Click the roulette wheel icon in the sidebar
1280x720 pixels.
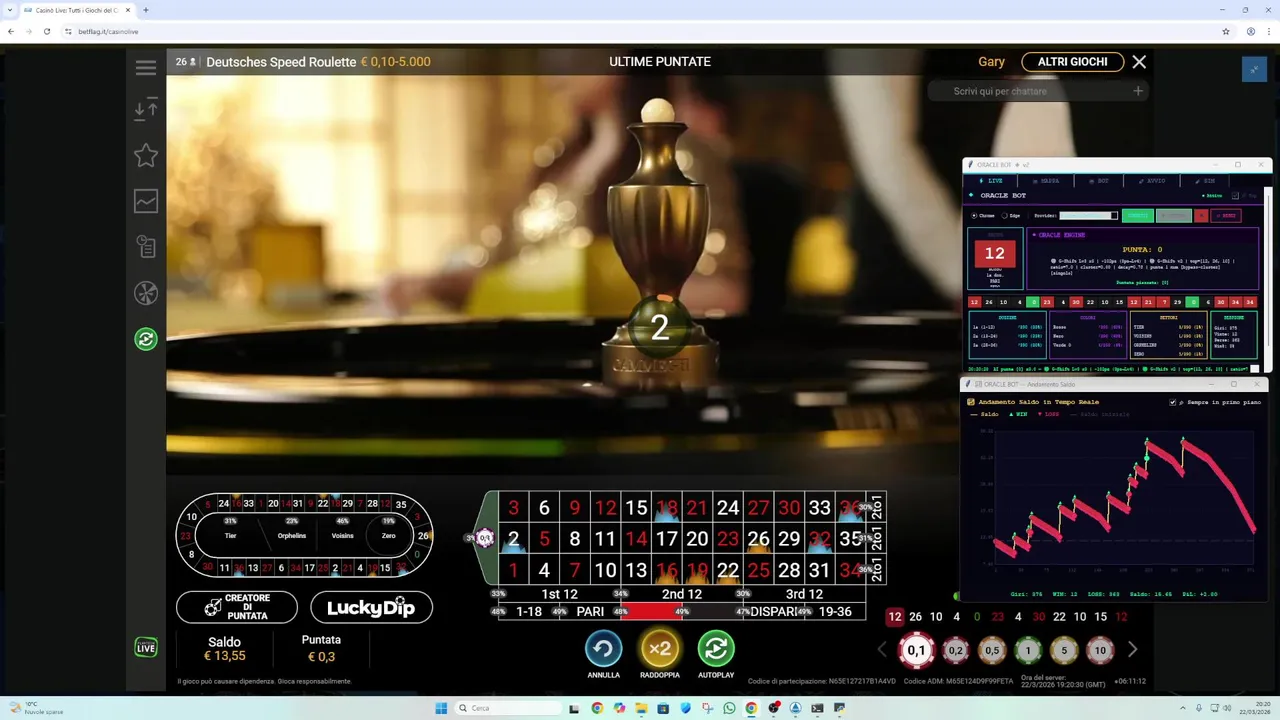pos(146,293)
